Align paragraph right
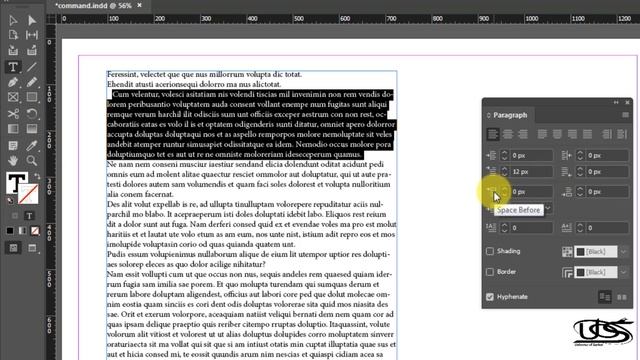The image size is (640, 360). (523, 134)
